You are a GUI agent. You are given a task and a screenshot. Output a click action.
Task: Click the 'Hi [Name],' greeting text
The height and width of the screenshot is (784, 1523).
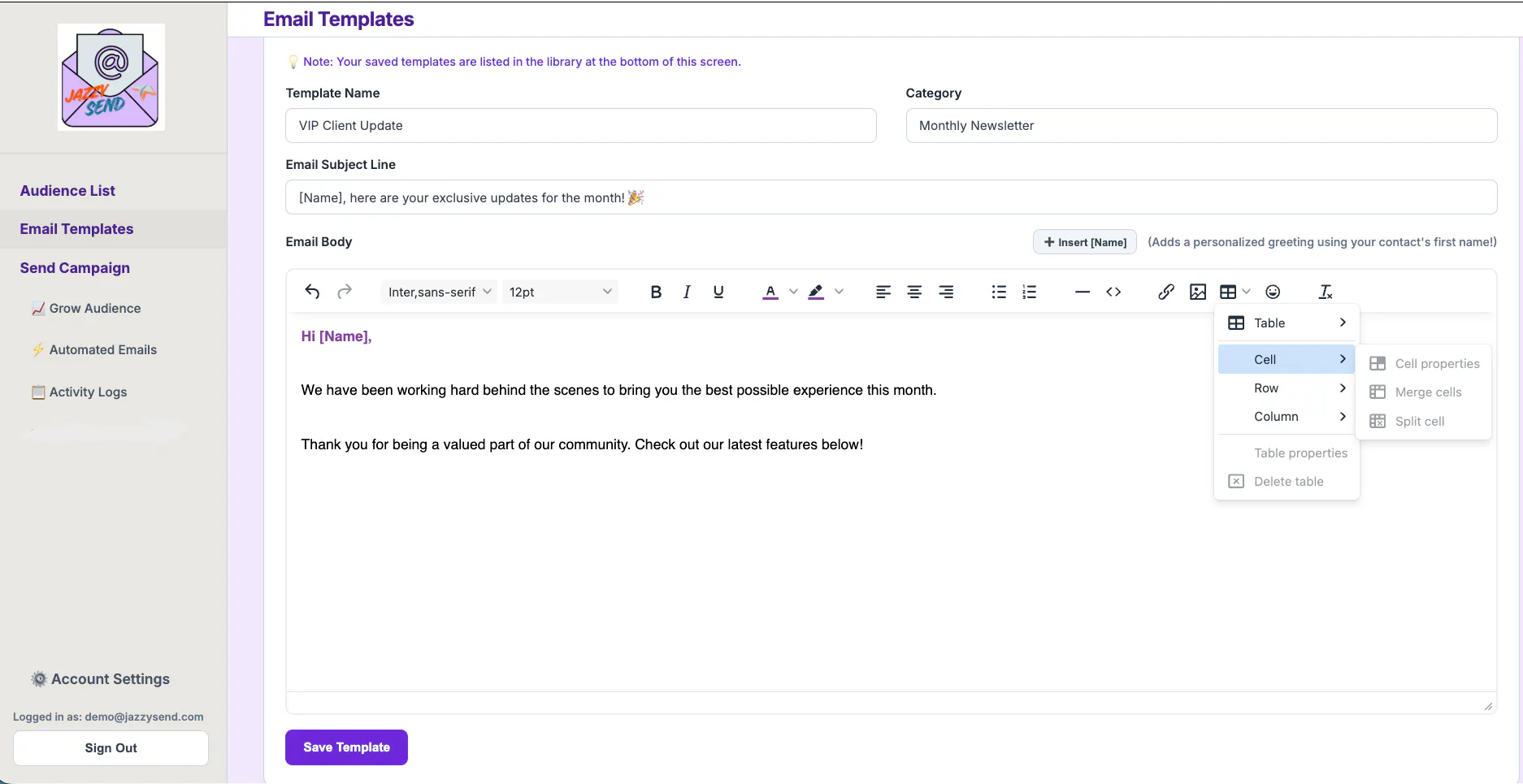tap(336, 336)
